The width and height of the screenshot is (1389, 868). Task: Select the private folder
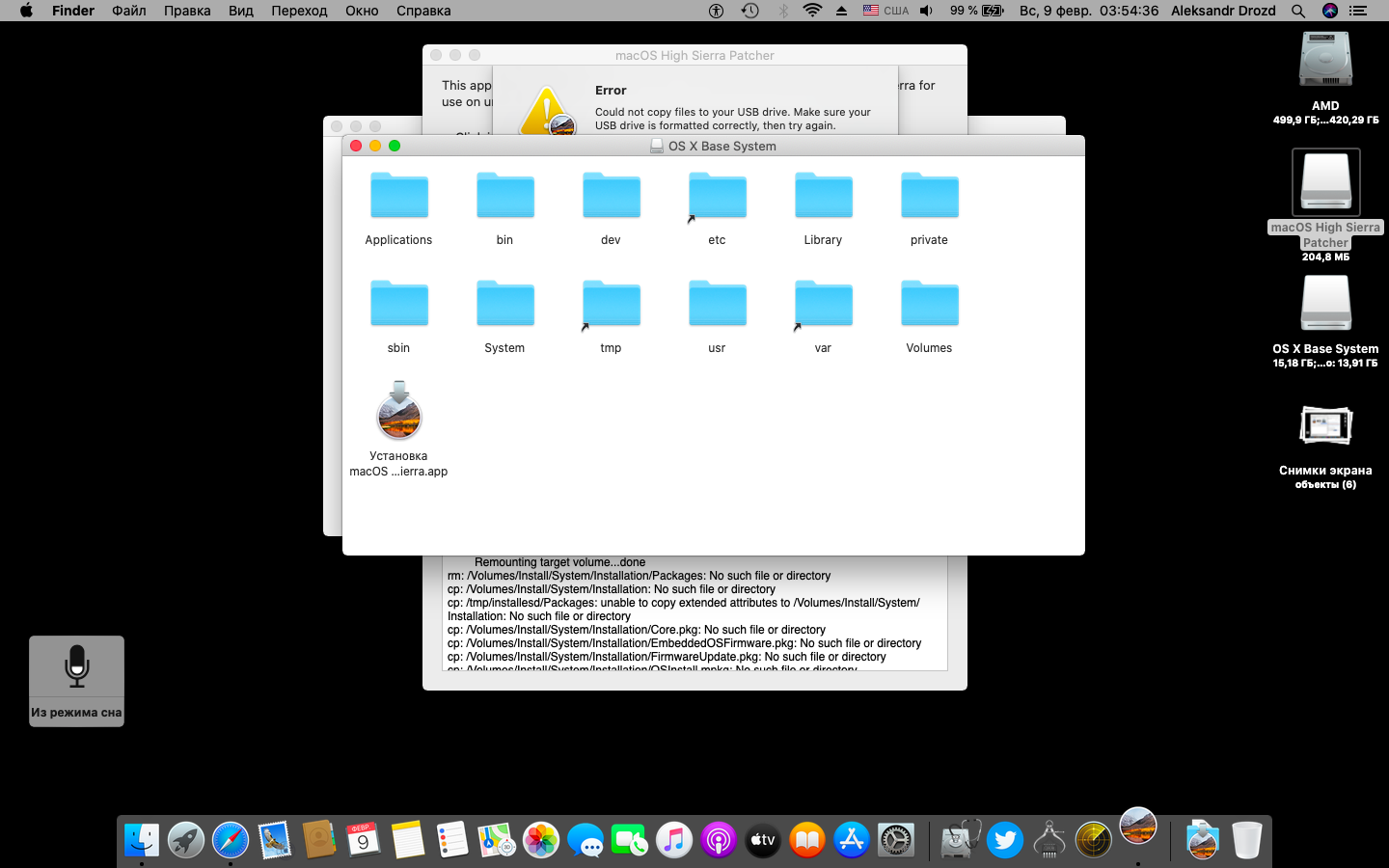[929, 196]
